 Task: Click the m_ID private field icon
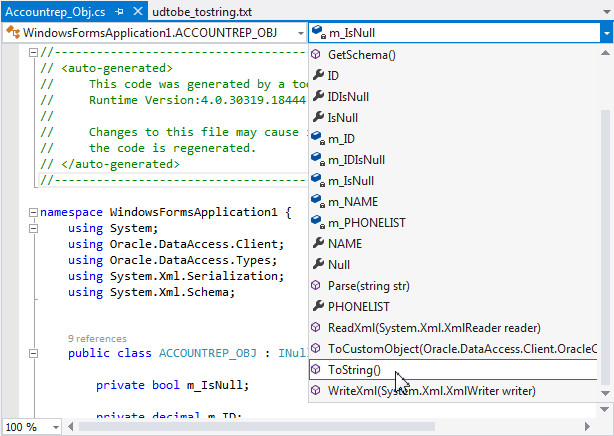318,138
